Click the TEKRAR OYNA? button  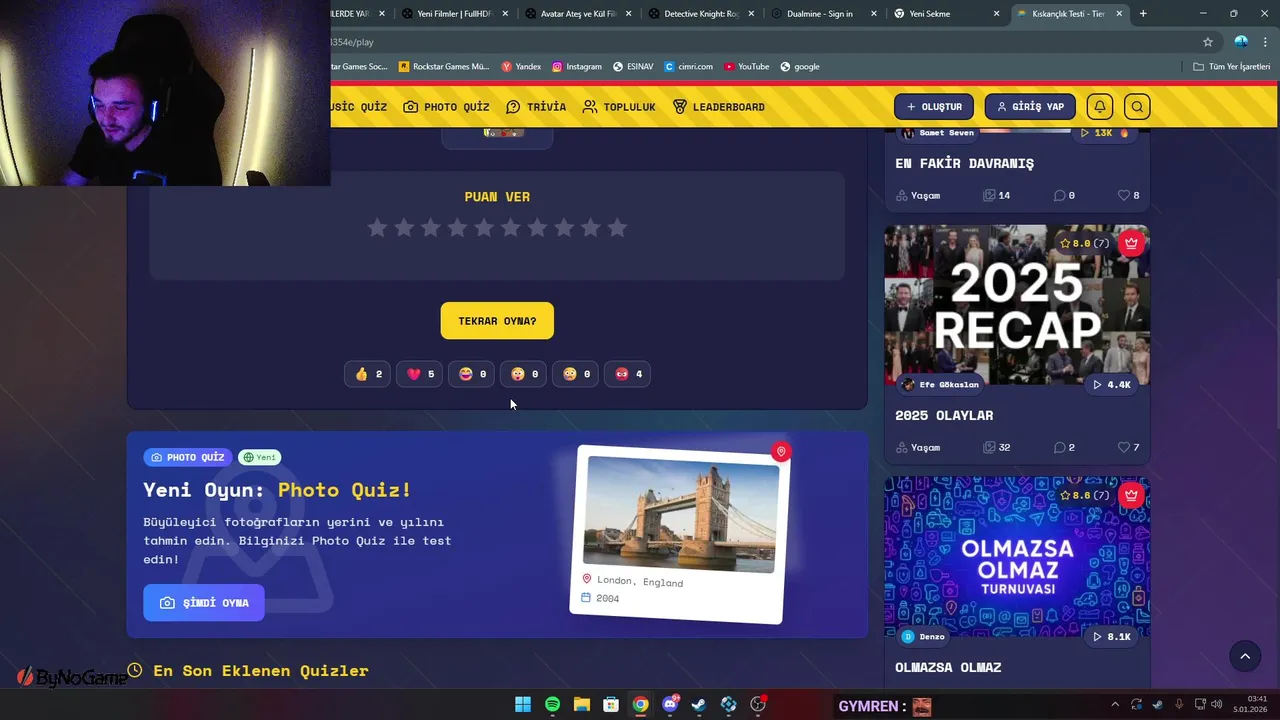point(497,321)
